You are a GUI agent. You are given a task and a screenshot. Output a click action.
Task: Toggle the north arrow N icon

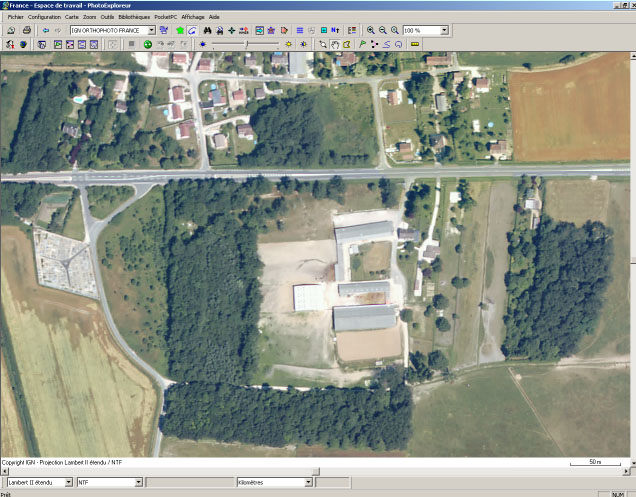click(x=335, y=30)
